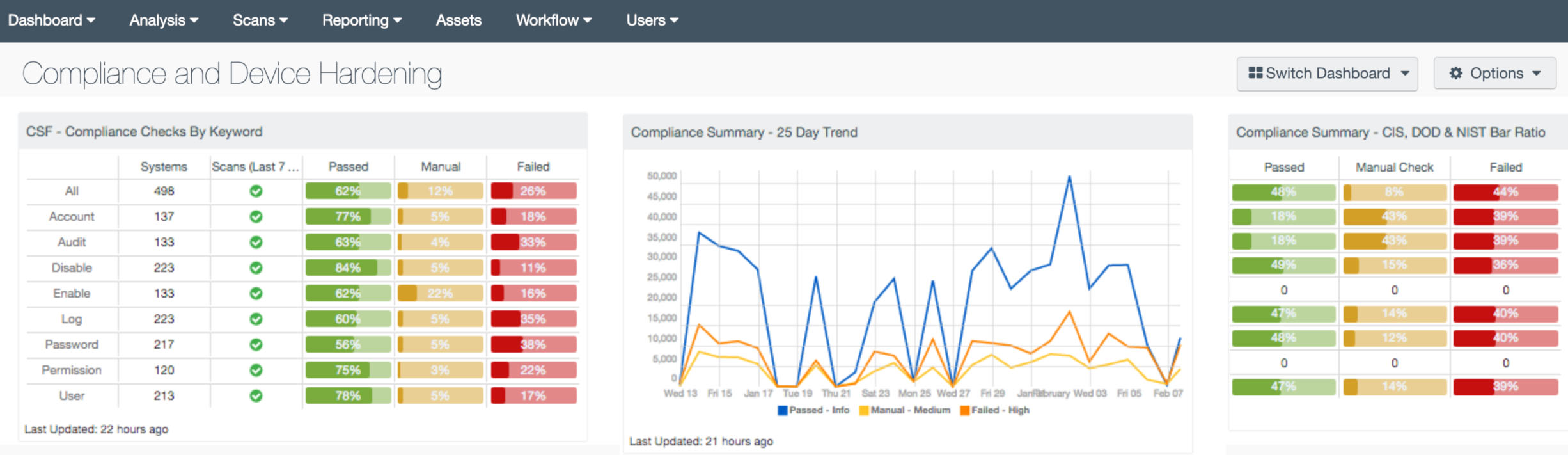Click green check icon in Log row
Viewport: 1568px width, 455px height.
(256, 319)
